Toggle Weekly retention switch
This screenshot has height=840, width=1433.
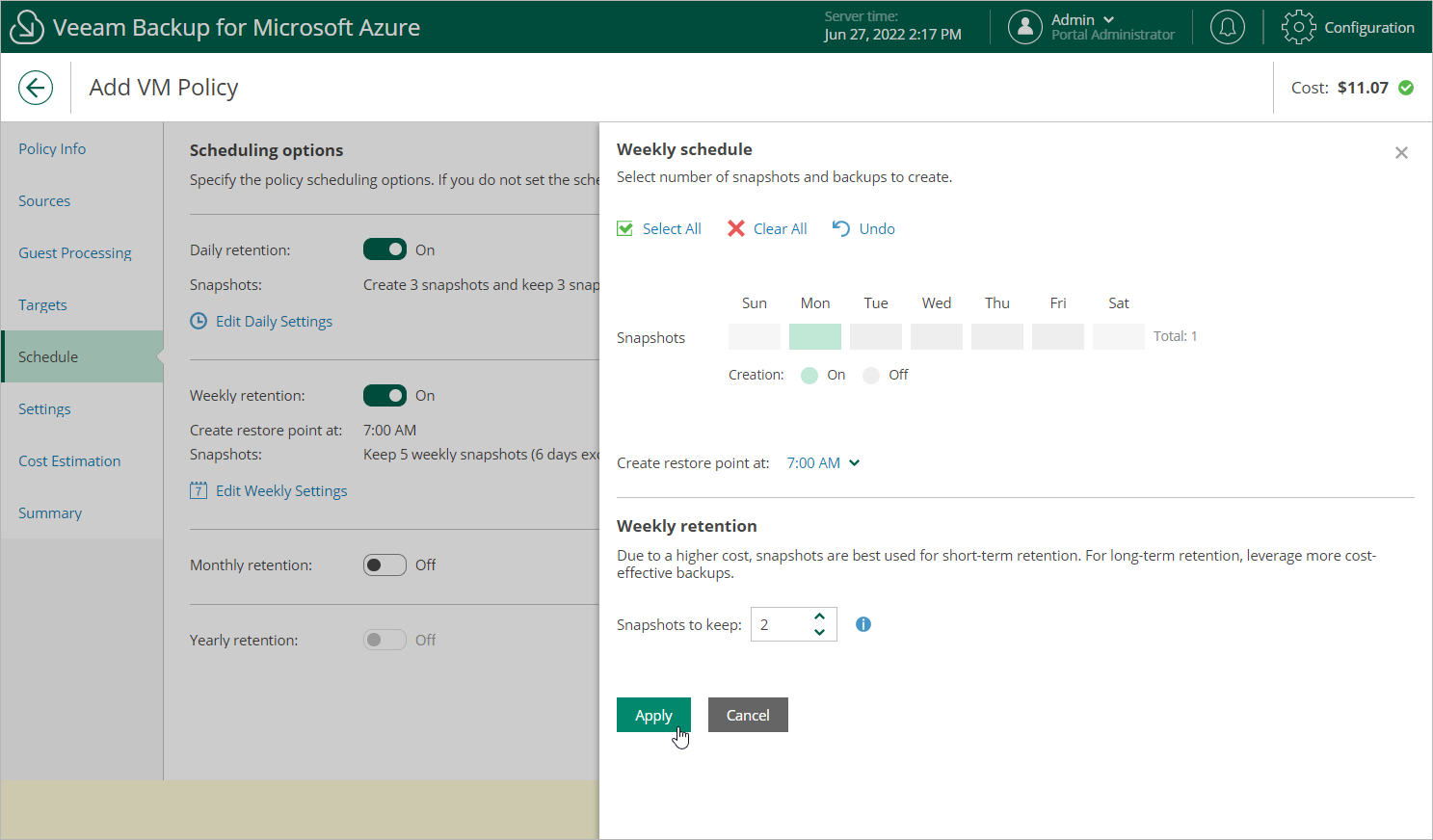(x=385, y=395)
